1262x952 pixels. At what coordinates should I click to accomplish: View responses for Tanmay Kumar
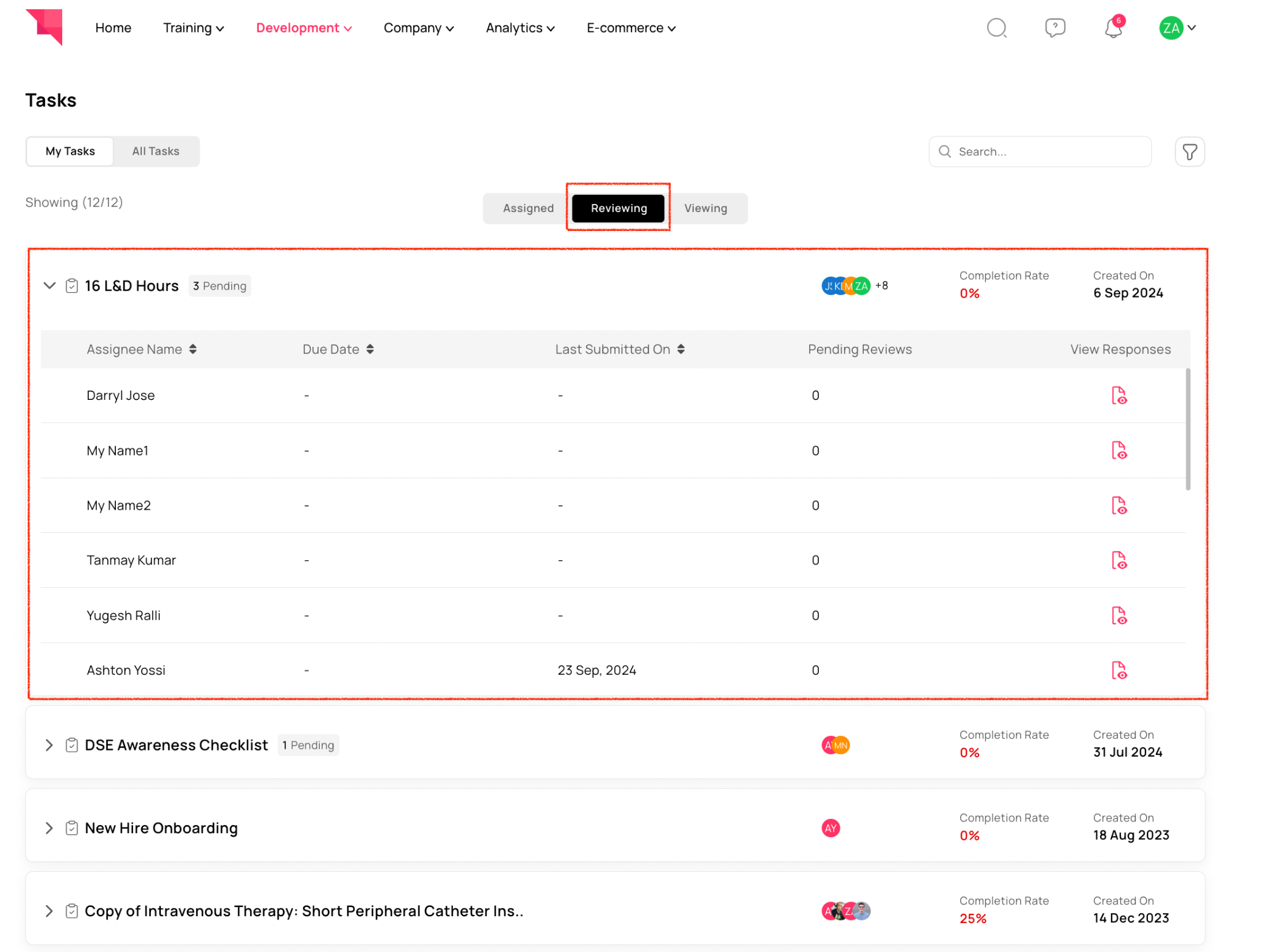tap(1118, 560)
